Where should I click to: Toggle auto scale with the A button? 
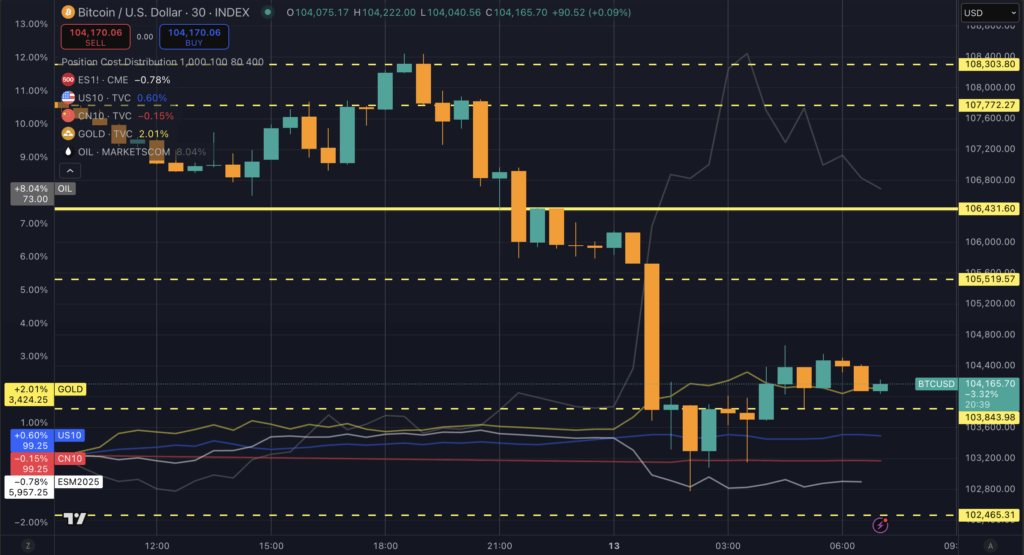(x=991, y=546)
